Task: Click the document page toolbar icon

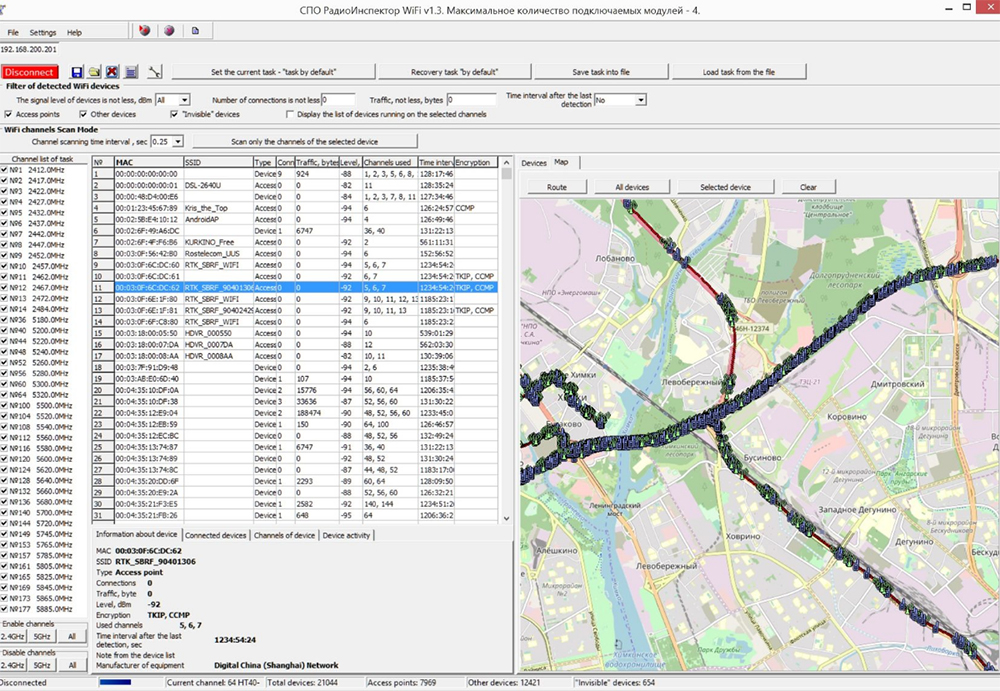Action: pos(195,31)
